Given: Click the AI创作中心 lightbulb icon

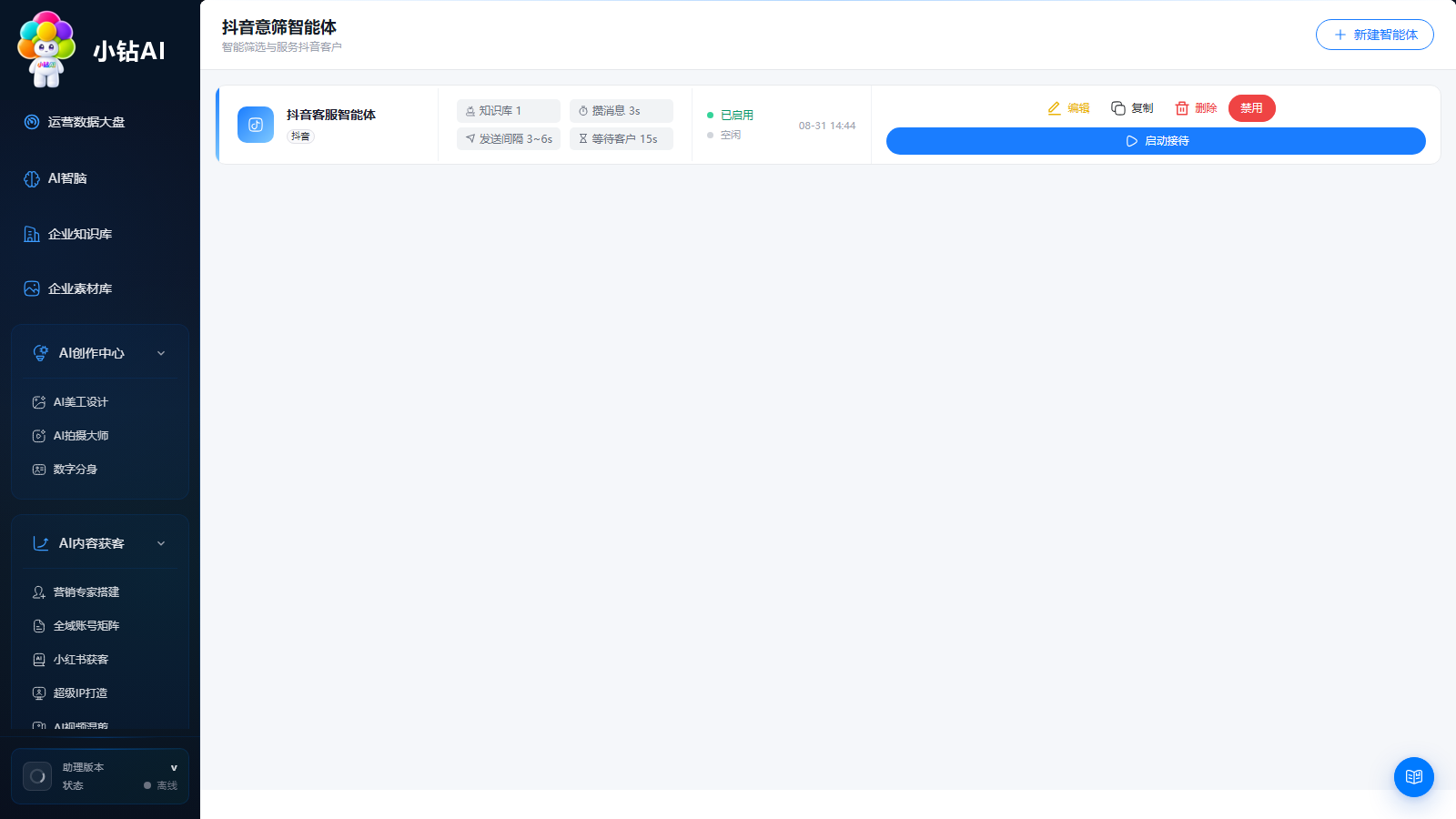Looking at the screenshot, I should click(40, 353).
